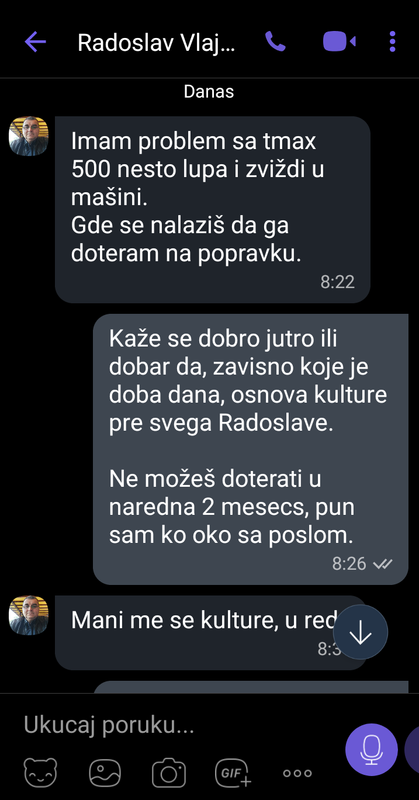This screenshot has height=800, width=419.
Task: Select the Imam problem sa tmax message
Action: 212,209
